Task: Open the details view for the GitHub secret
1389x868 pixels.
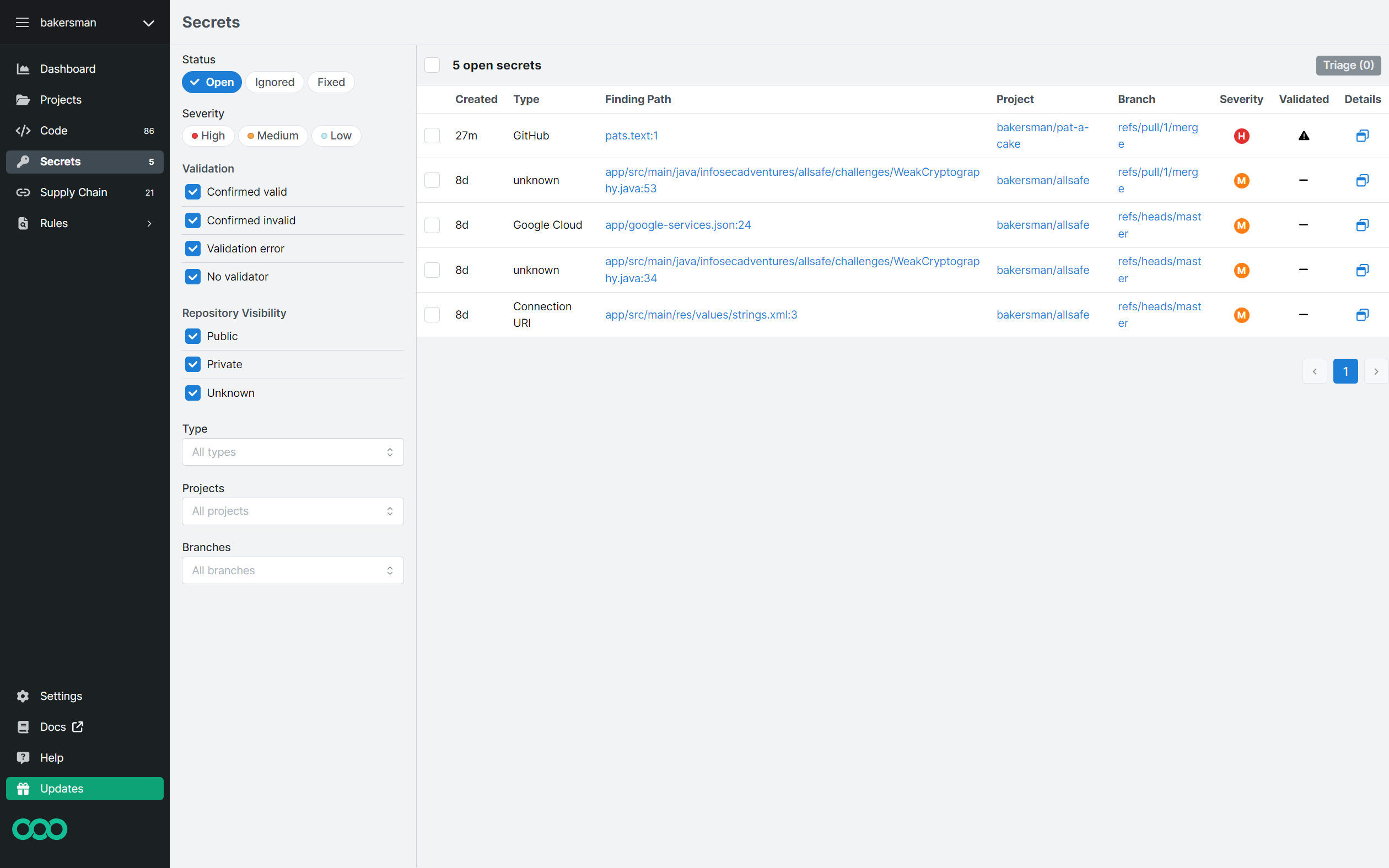Action: click(x=1363, y=136)
